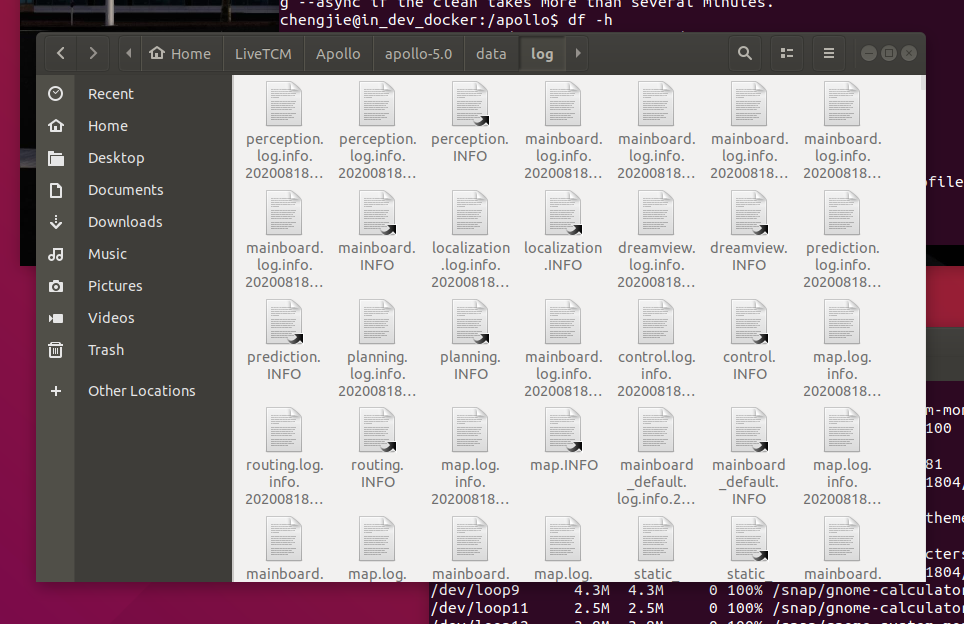Viewport: 964px width, 624px height.
Task: Click the right arrow after the log breadcrumb
Action: tap(577, 53)
